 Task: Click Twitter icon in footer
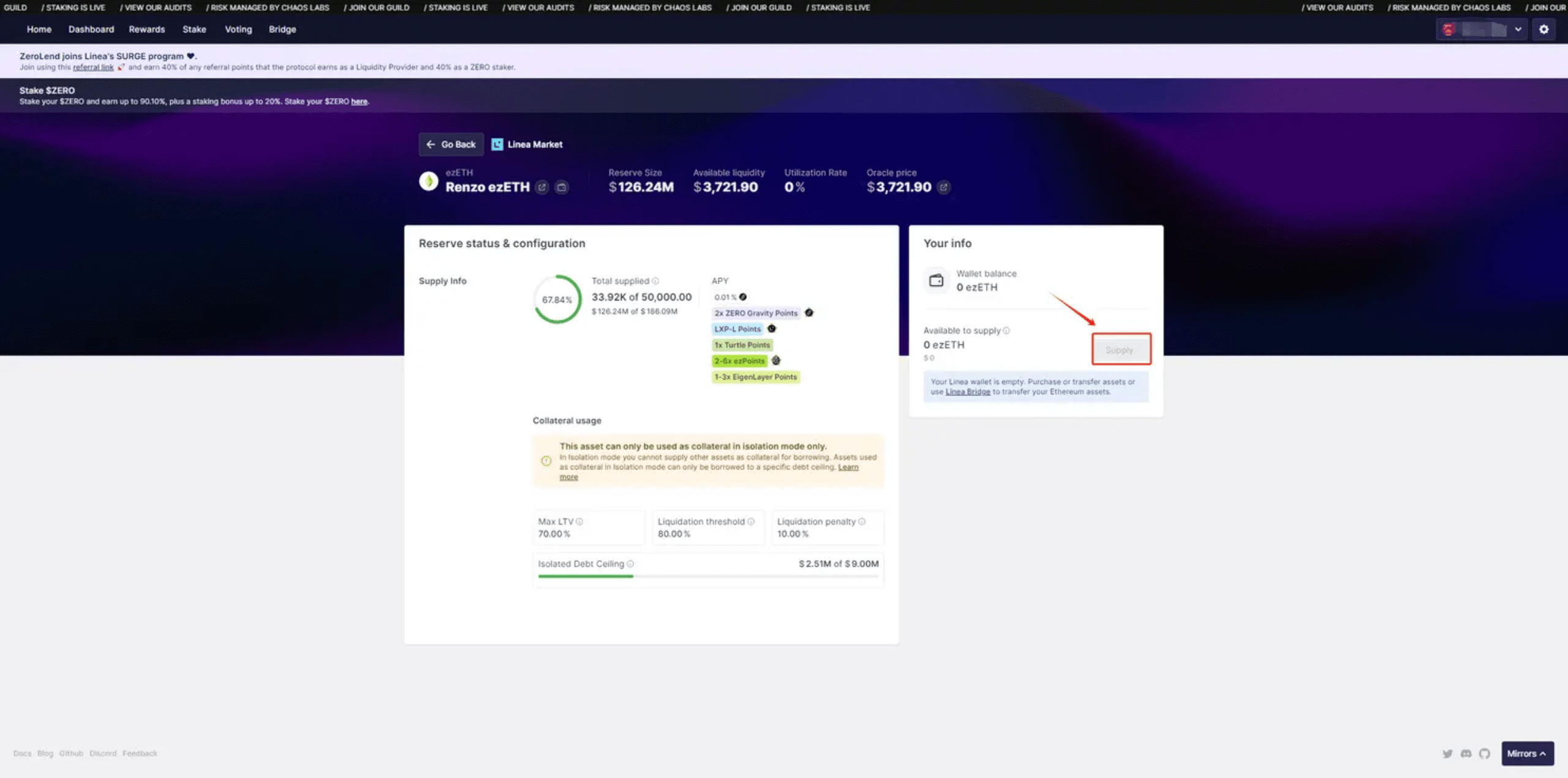click(x=1447, y=754)
